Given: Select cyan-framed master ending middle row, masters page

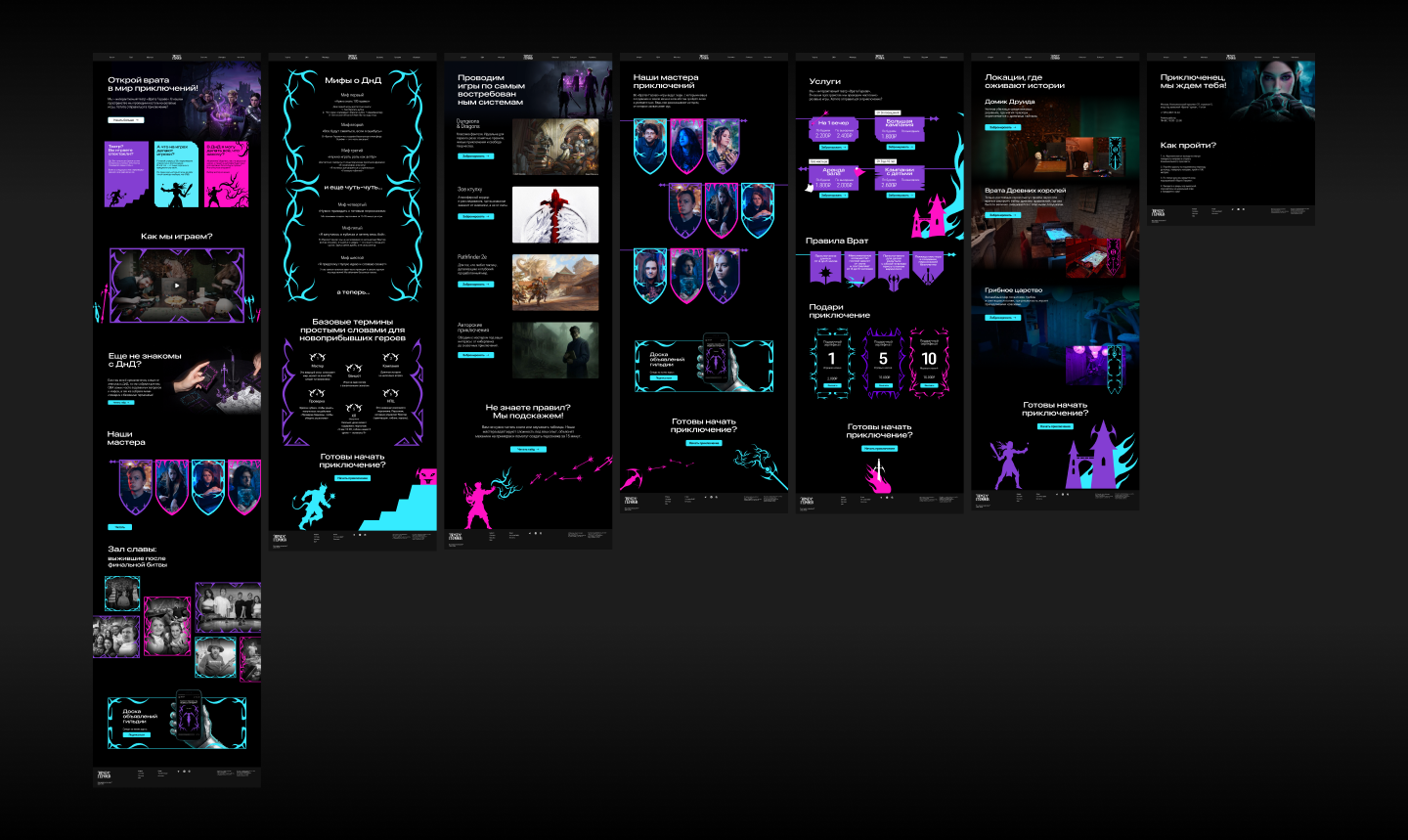Looking at the screenshot, I should click(x=758, y=209).
